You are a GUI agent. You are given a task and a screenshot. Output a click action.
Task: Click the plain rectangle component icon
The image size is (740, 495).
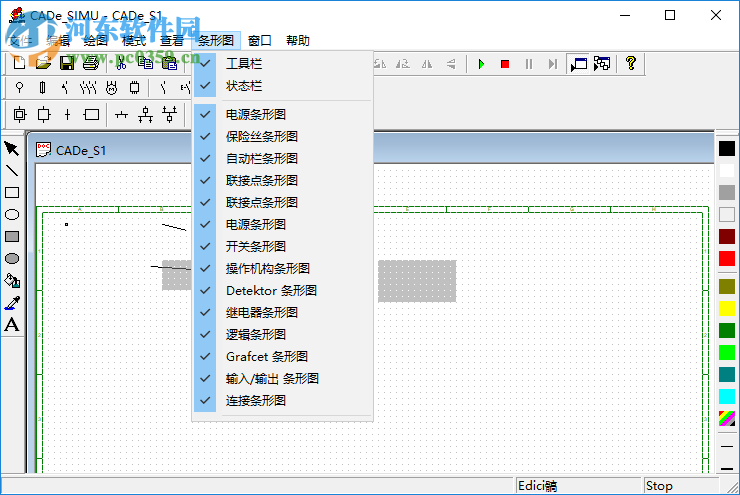coord(91,115)
